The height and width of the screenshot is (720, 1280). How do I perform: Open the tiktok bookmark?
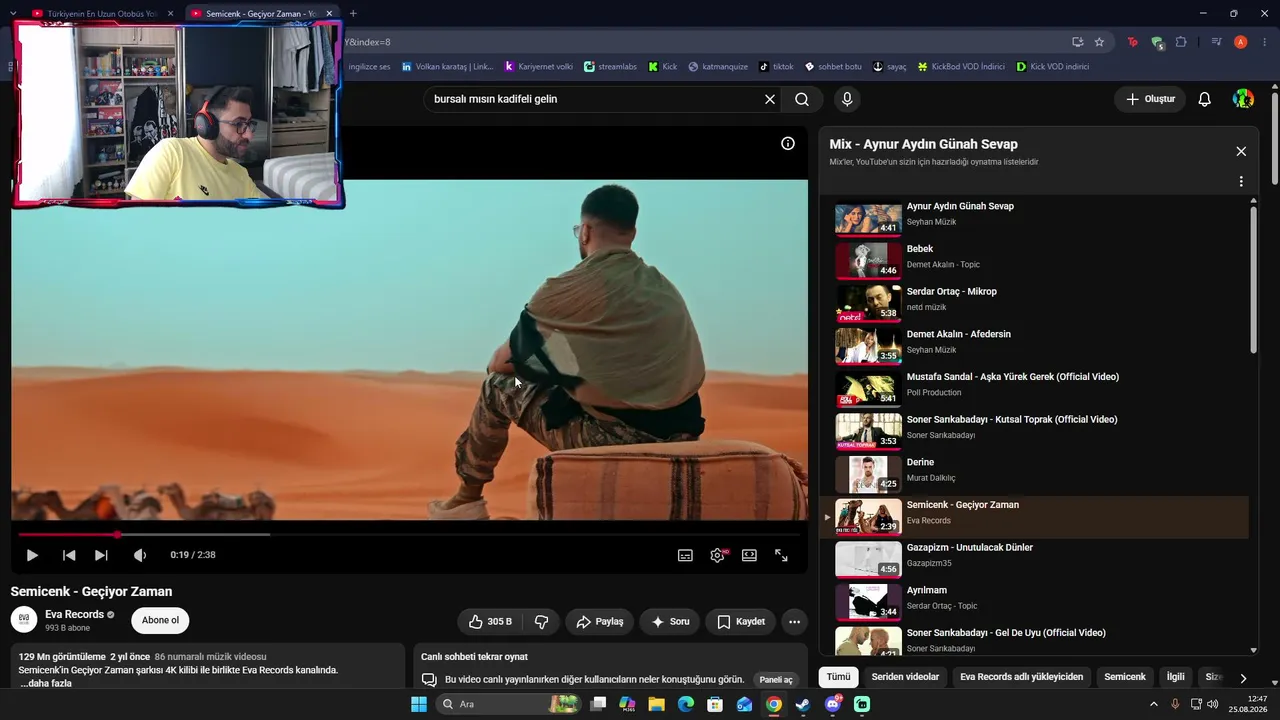tap(776, 67)
